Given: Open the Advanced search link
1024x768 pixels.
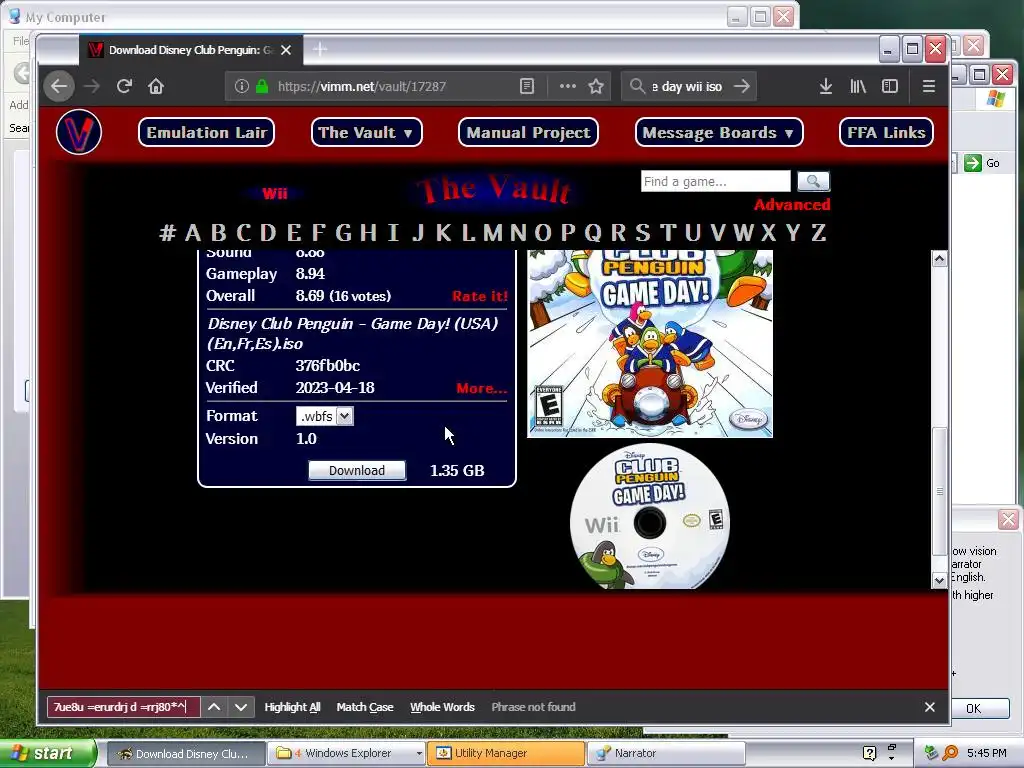Looking at the screenshot, I should 792,204.
